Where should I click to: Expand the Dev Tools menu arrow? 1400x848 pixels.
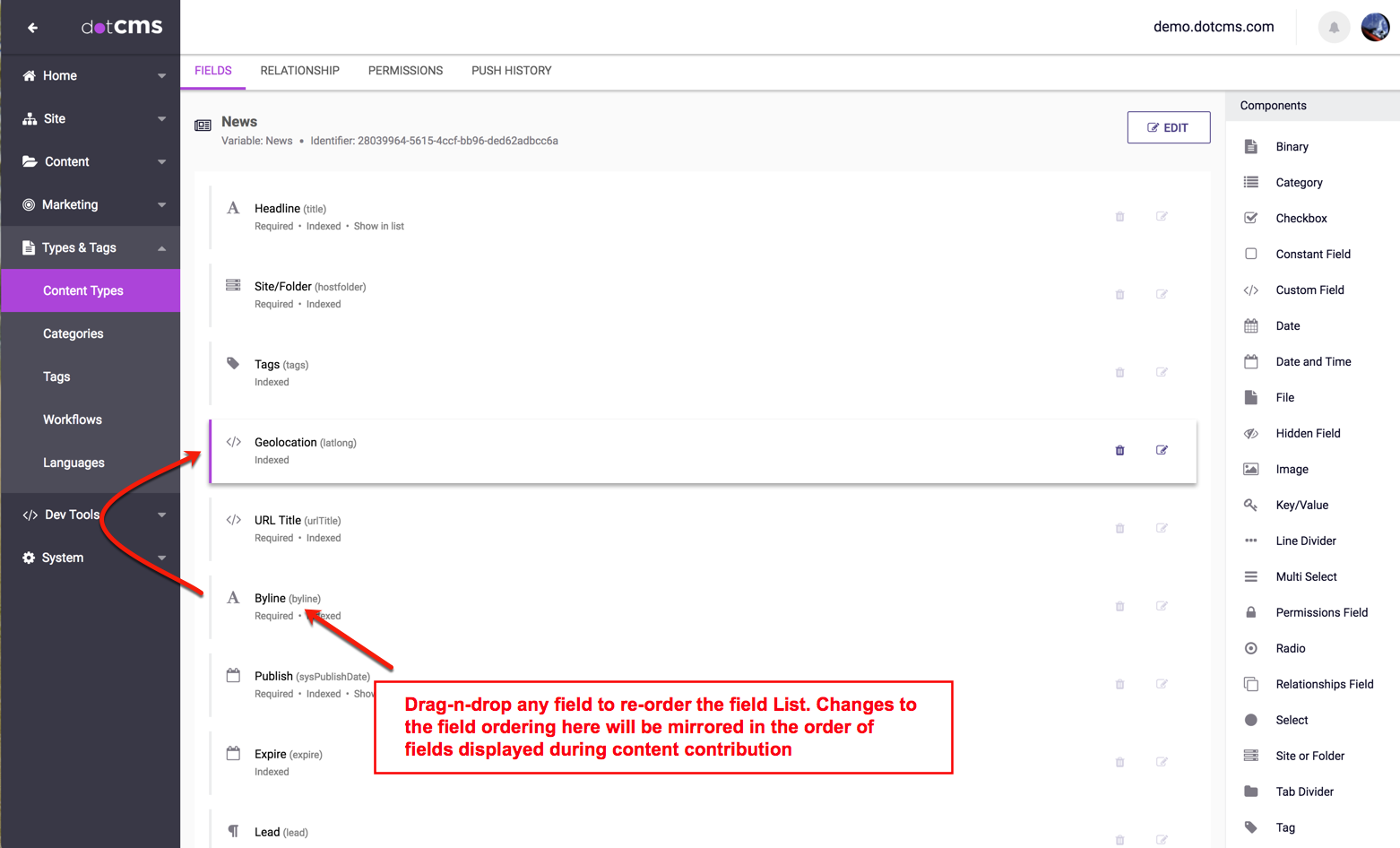[x=161, y=515]
